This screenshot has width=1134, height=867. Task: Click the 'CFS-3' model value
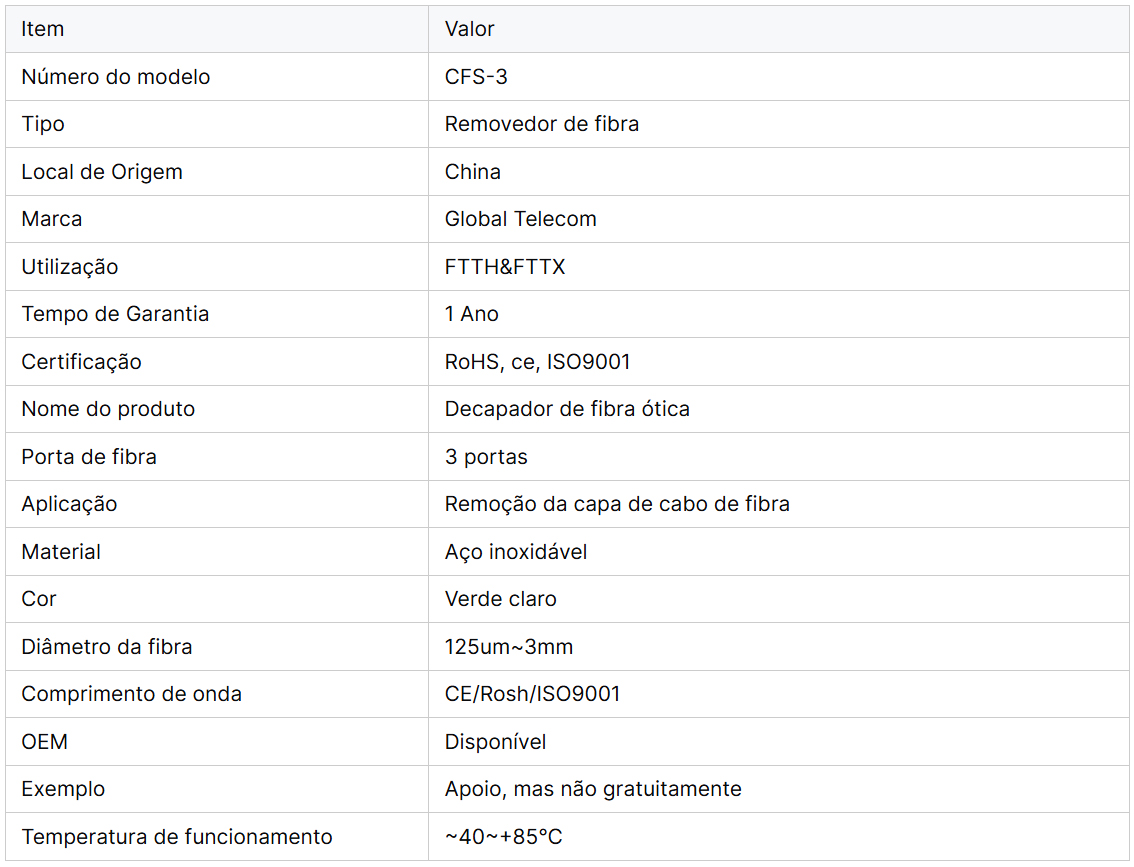pyautogui.click(x=476, y=77)
